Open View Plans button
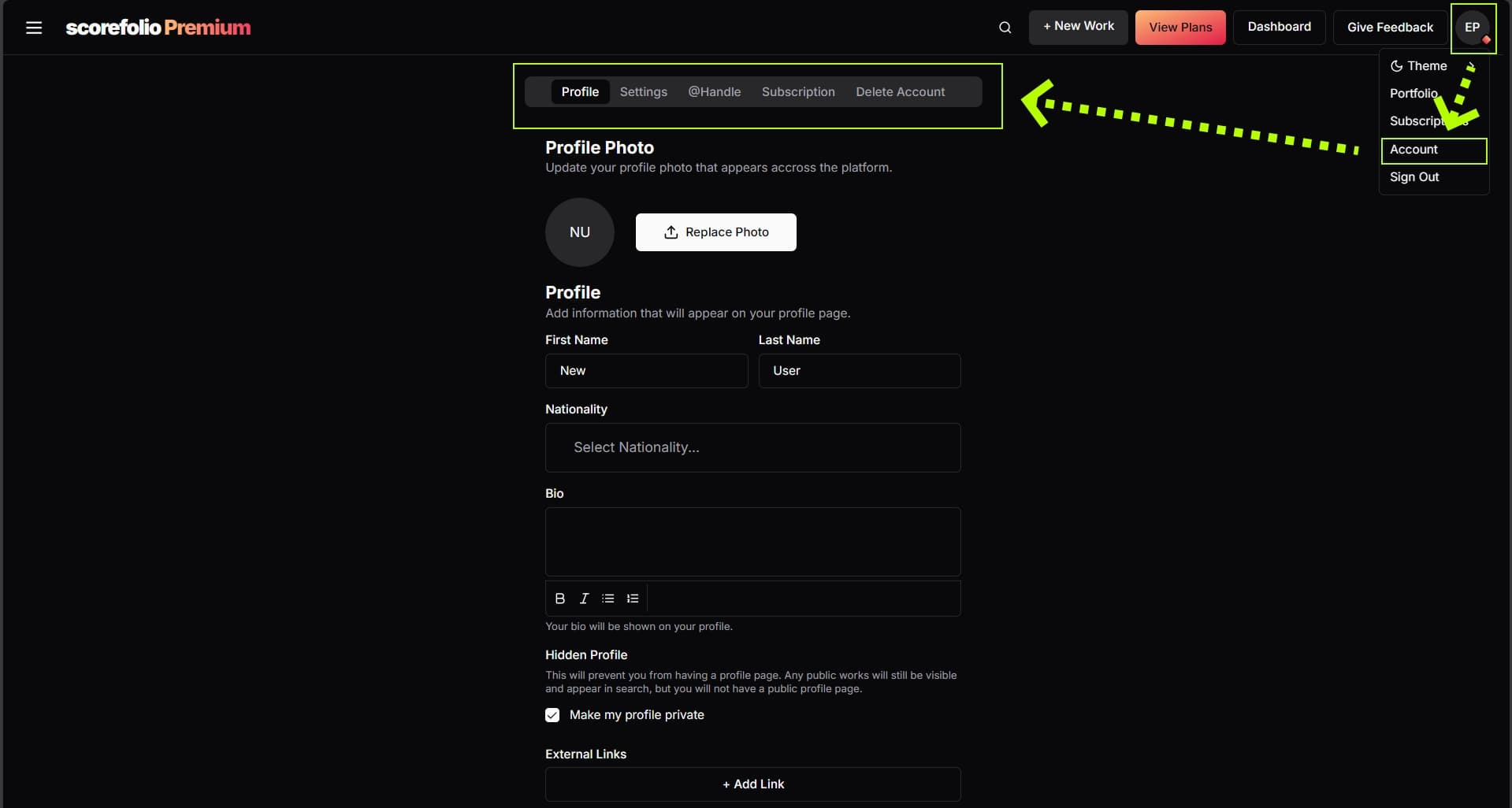Viewport: 1512px width, 808px height. (1180, 28)
